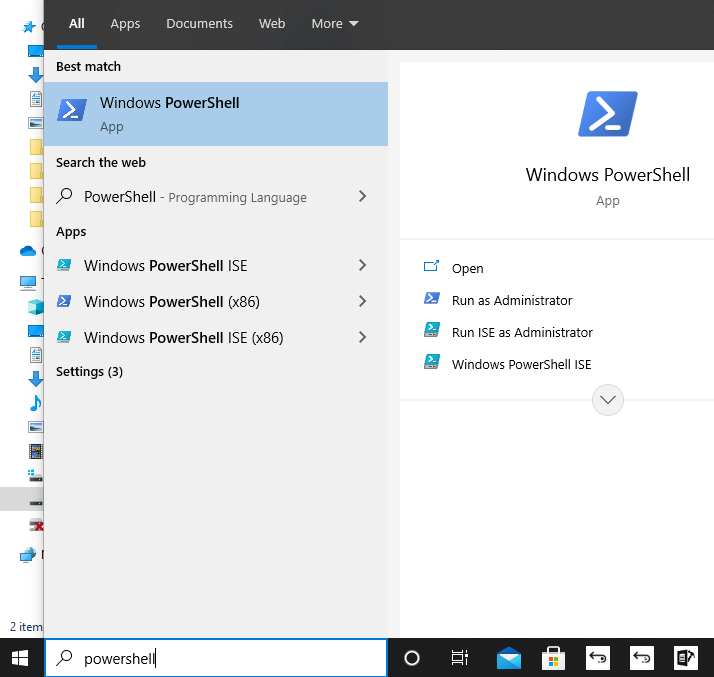Screen dimensions: 714x677
Task: Click the This PC monitor icon in Explorer sidebar
Action: (28, 282)
